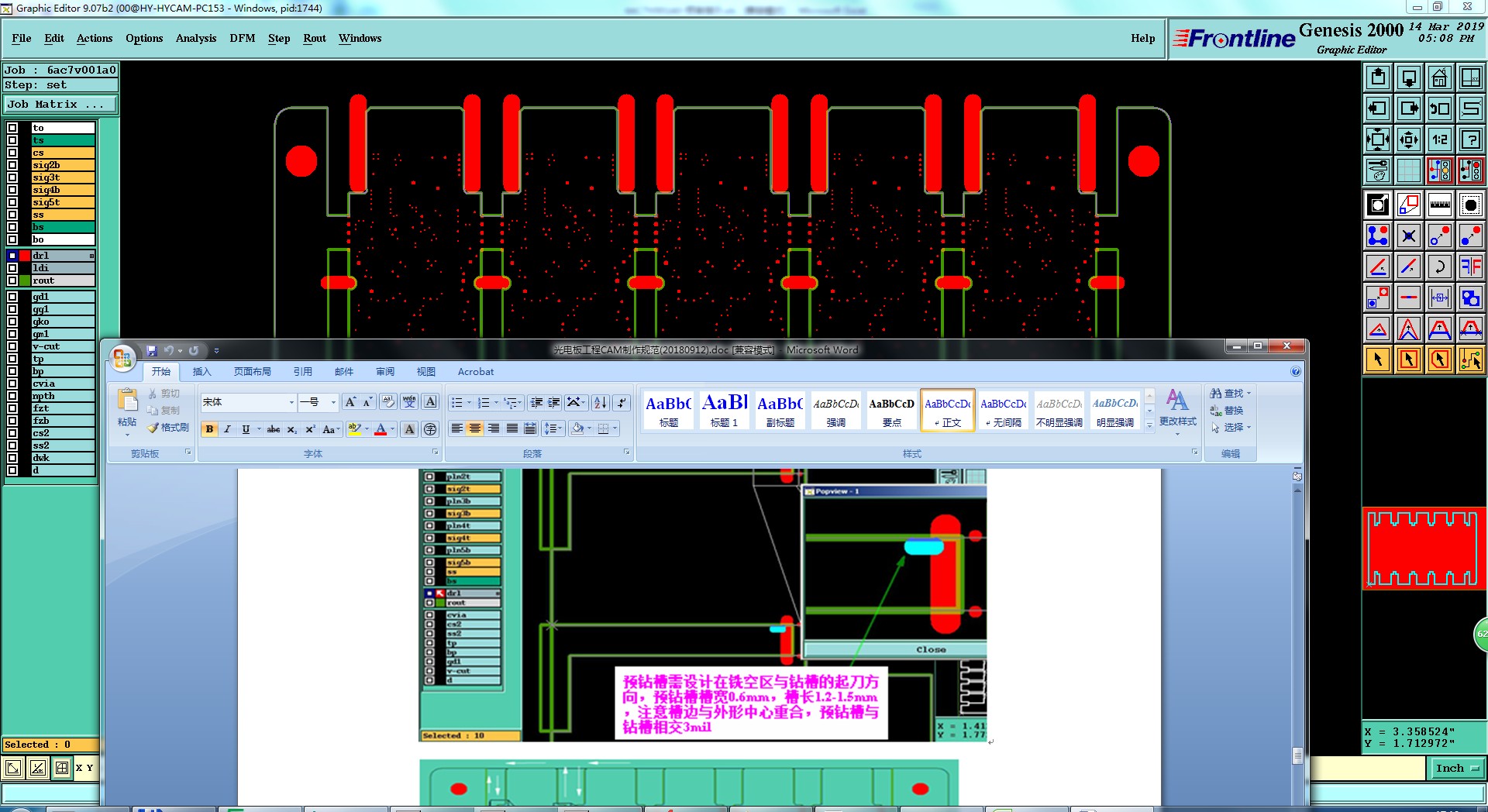Toggle visibility box of layer 'mpth'

click(x=12, y=396)
